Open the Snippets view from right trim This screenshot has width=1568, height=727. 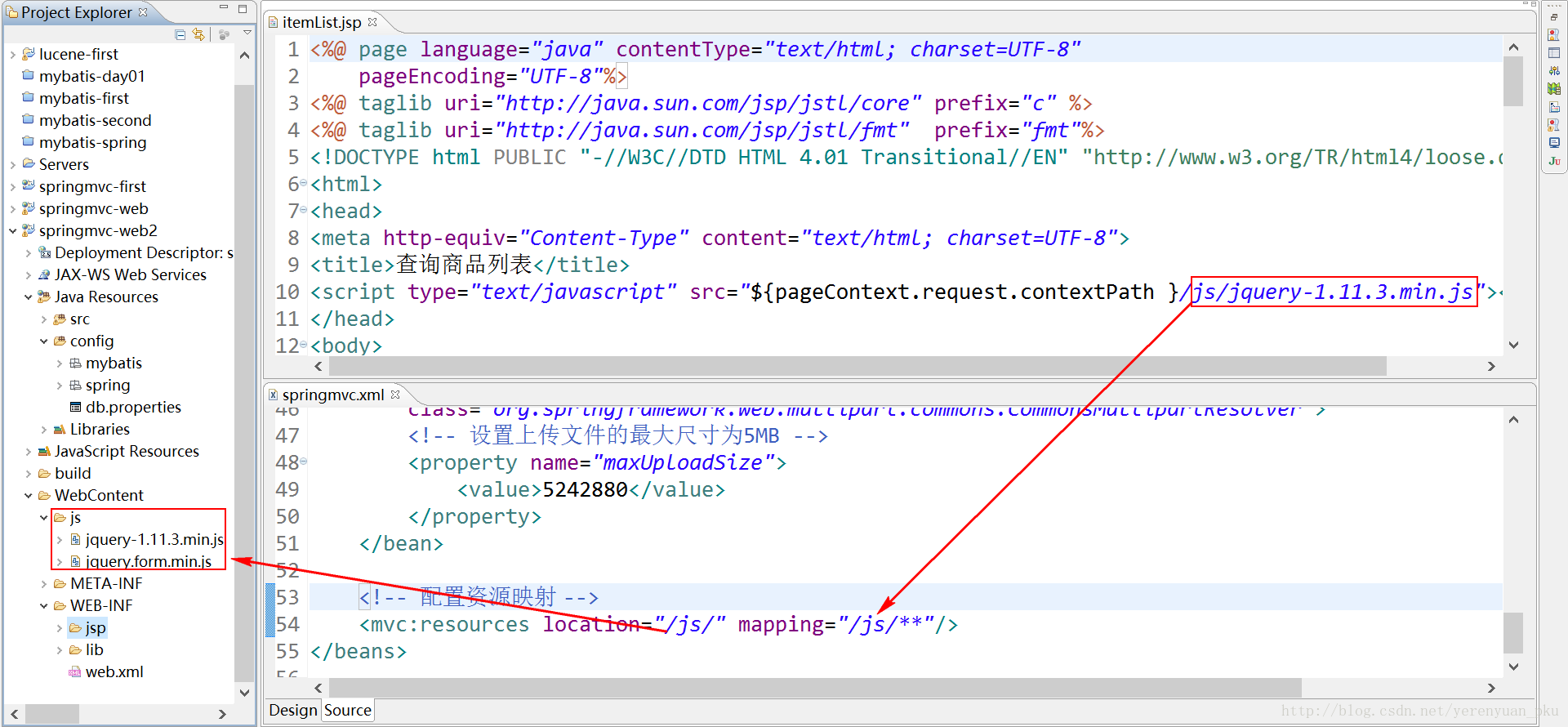point(1554,107)
